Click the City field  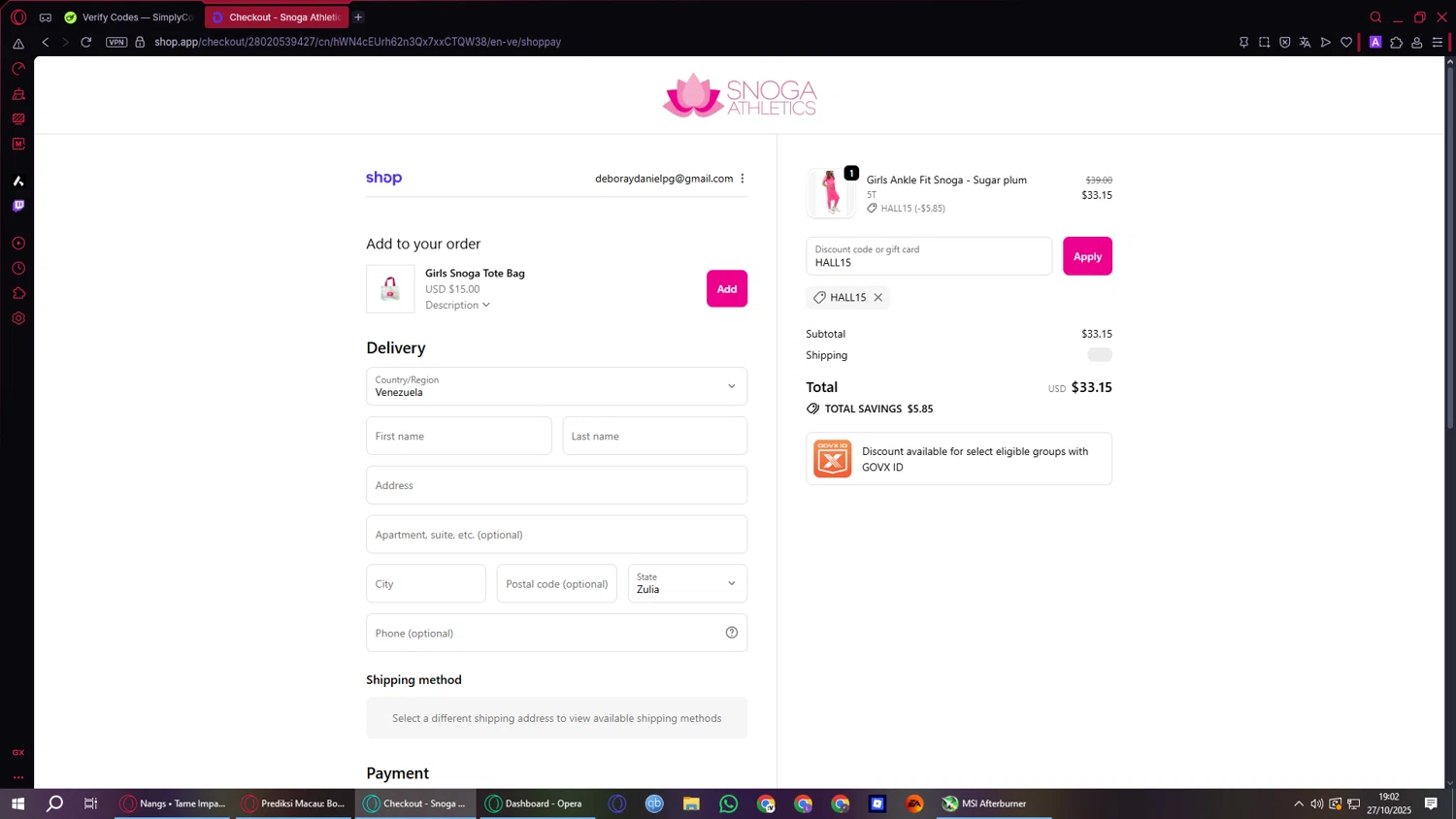(426, 583)
